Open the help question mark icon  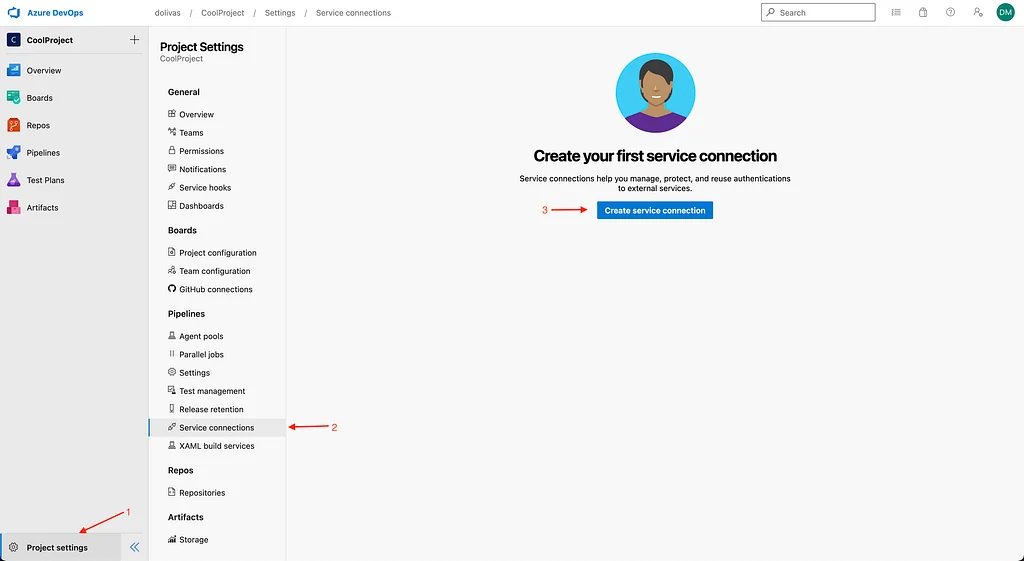point(950,12)
